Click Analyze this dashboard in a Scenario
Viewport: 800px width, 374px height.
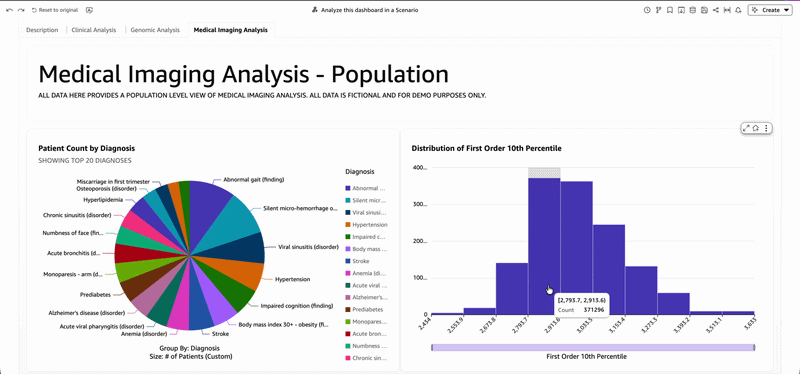tap(365, 10)
